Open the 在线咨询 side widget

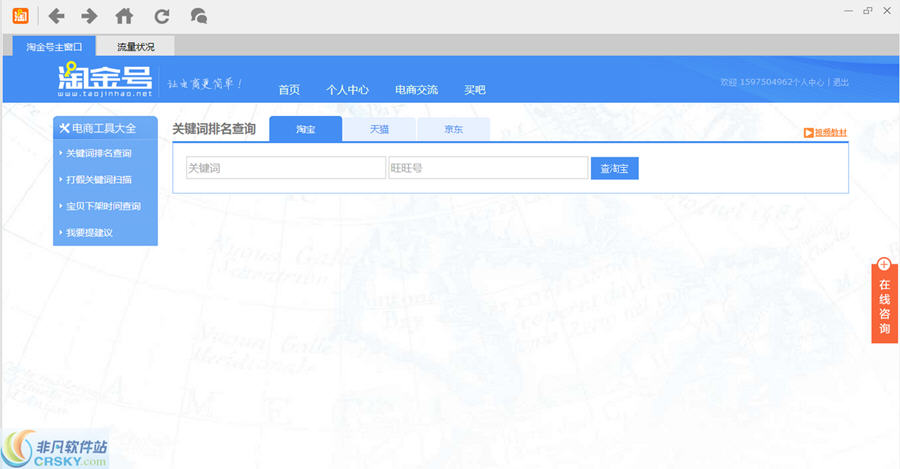pos(885,306)
